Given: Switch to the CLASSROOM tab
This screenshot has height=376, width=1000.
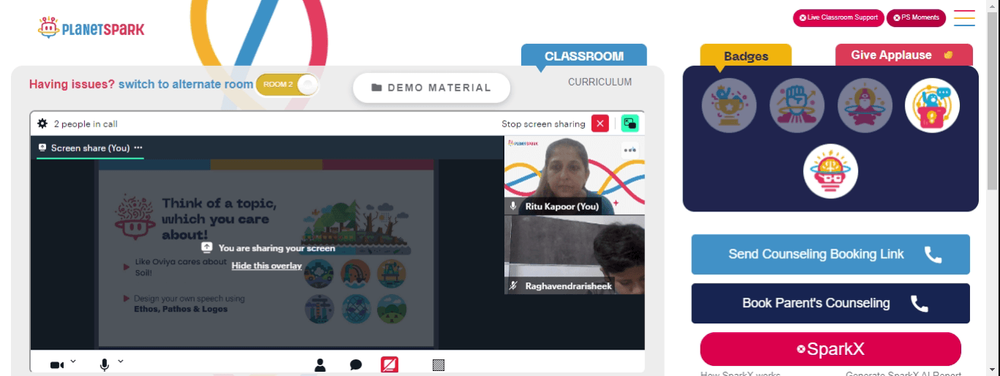Looking at the screenshot, I should point(584,55).
